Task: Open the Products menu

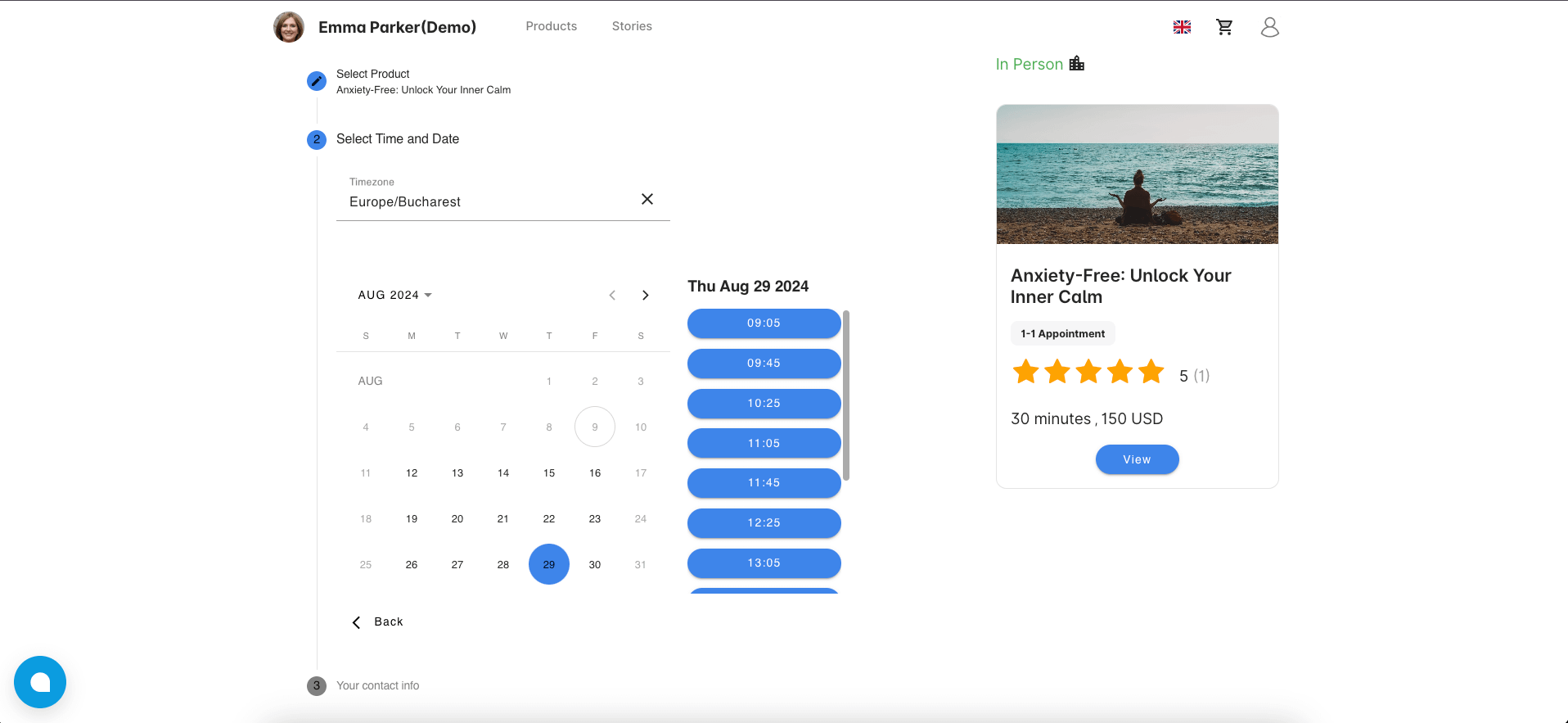Action: click(x=551, y=26)
